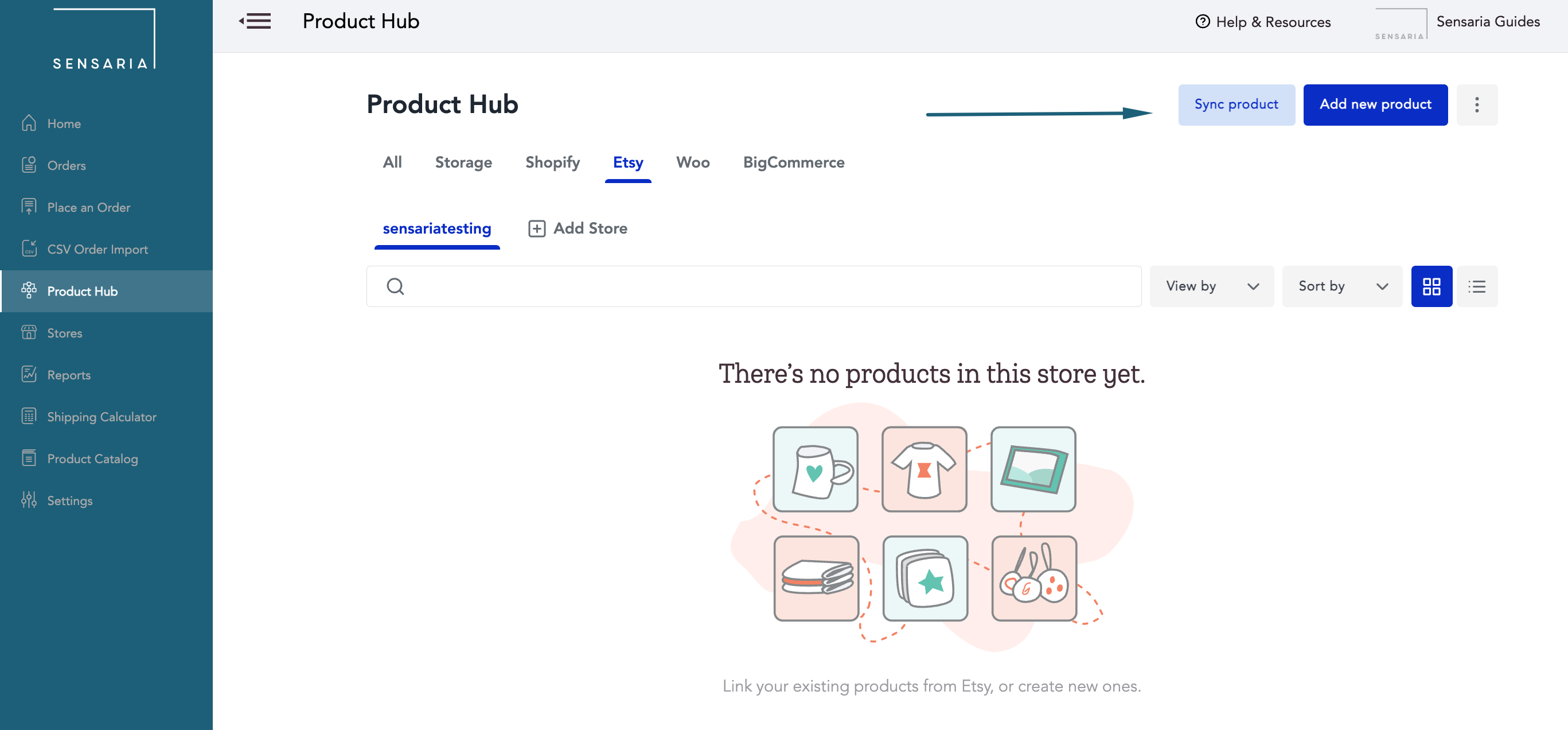Click the search icon in product list
Screen dimensions: 1568x730
pos(397,286)
